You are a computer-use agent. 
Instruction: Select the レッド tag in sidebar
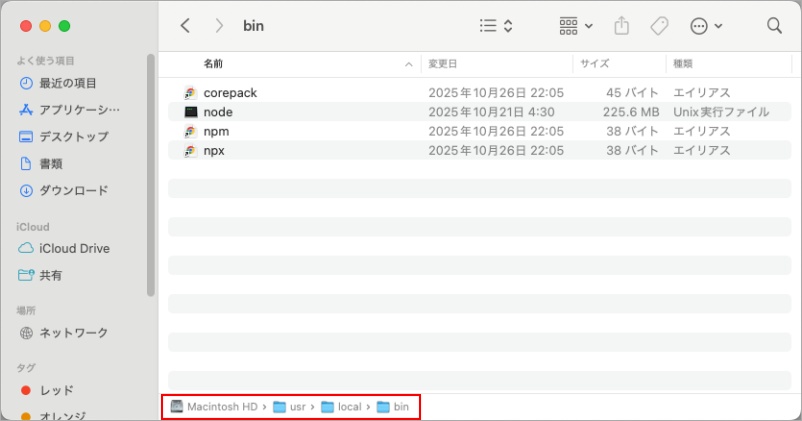[56, 390]
